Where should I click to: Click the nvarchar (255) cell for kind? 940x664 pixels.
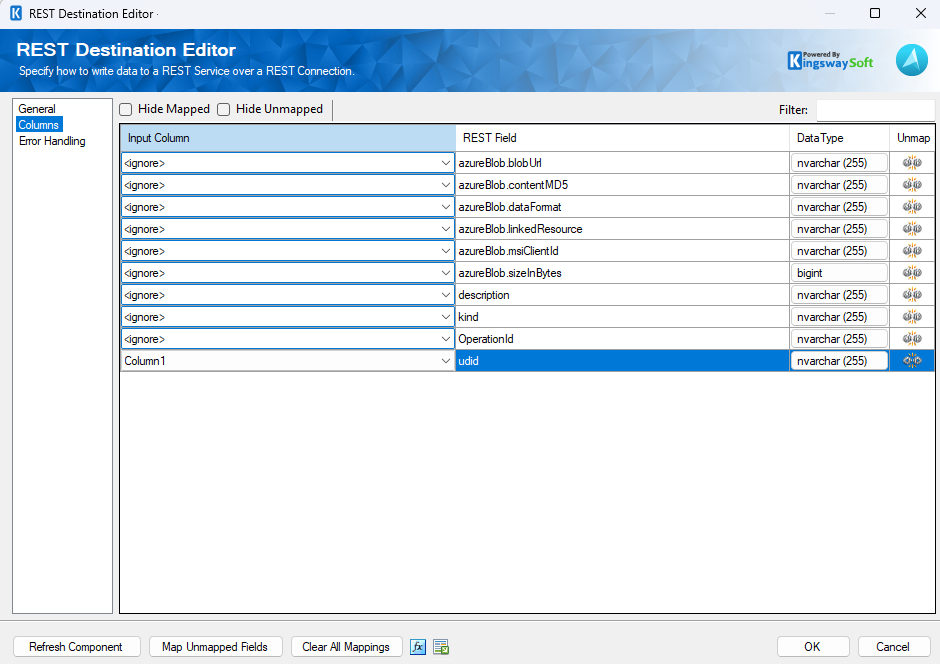(x=839, y=316)
